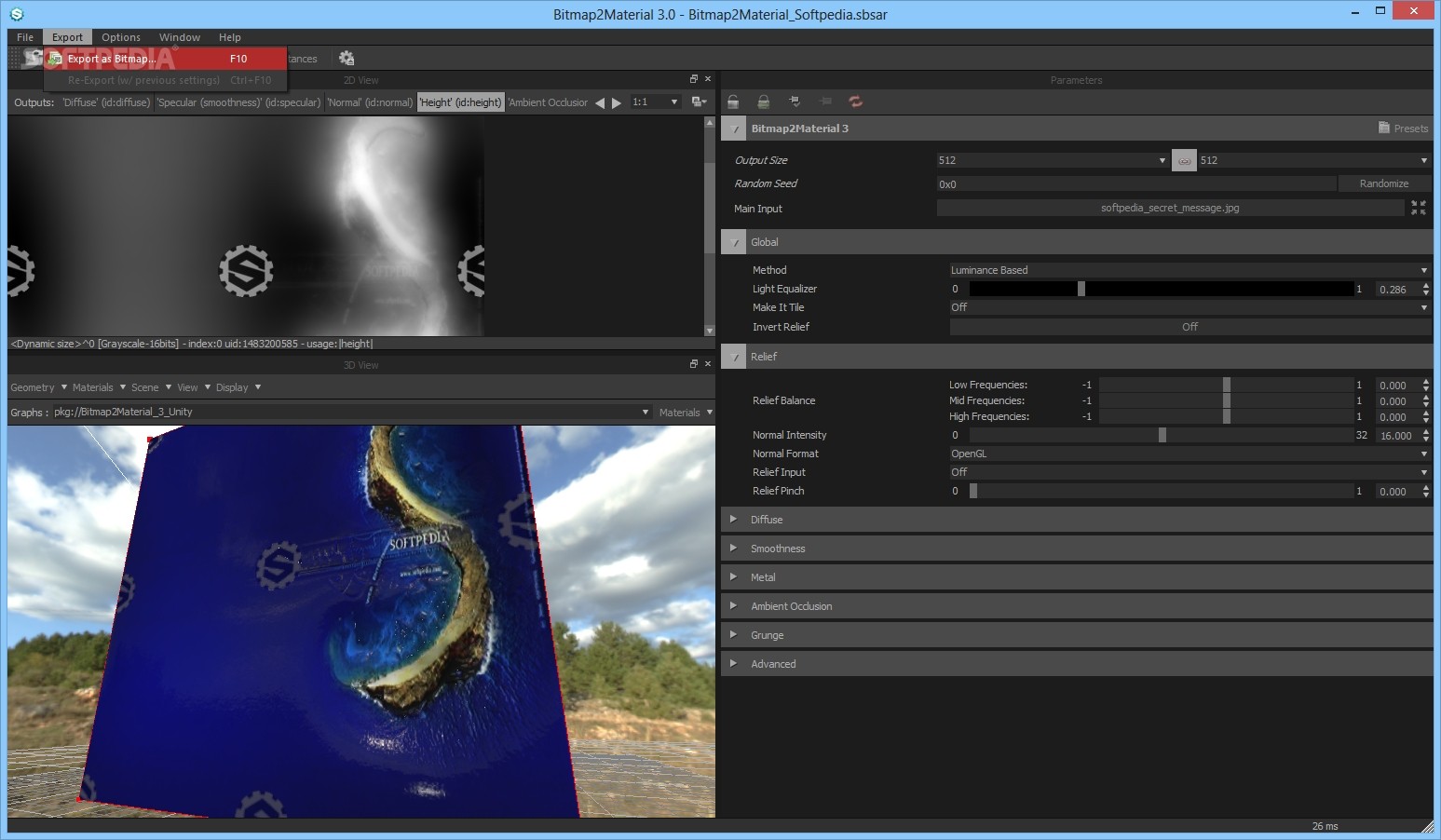Float the 3D View panel
The image size is (1441, 840).
694,364
